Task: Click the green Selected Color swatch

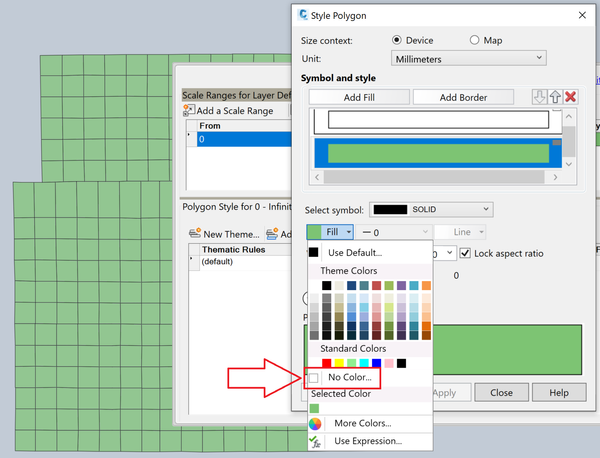Action: click(314, 409)
